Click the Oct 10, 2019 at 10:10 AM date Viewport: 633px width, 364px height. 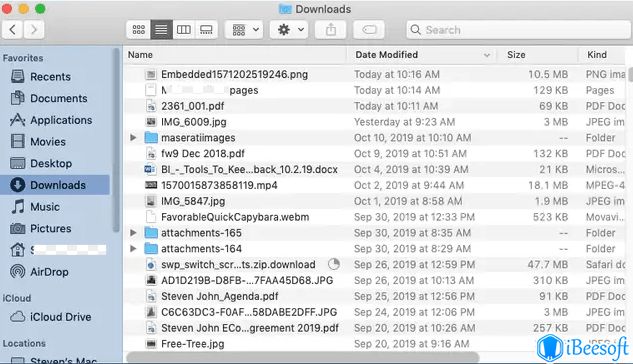(x=413, y=138)
